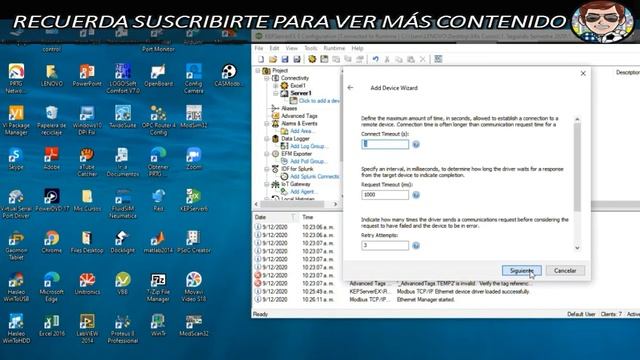Open the File menu
The image size is (640, 360).
click(x=259, y=48)
